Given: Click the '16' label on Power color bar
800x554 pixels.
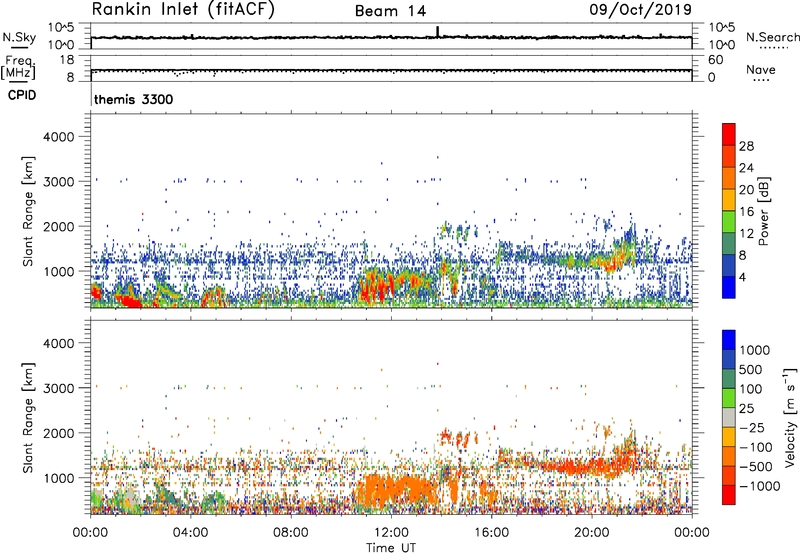Looking at the screenshot, I should pos(746,212).
